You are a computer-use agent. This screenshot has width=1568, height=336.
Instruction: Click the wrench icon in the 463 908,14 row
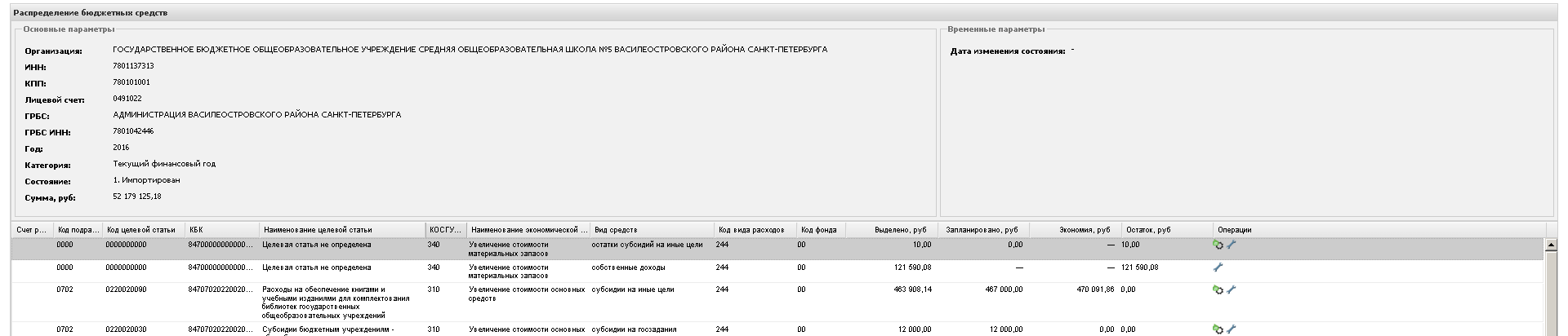tap(1232, 289)
